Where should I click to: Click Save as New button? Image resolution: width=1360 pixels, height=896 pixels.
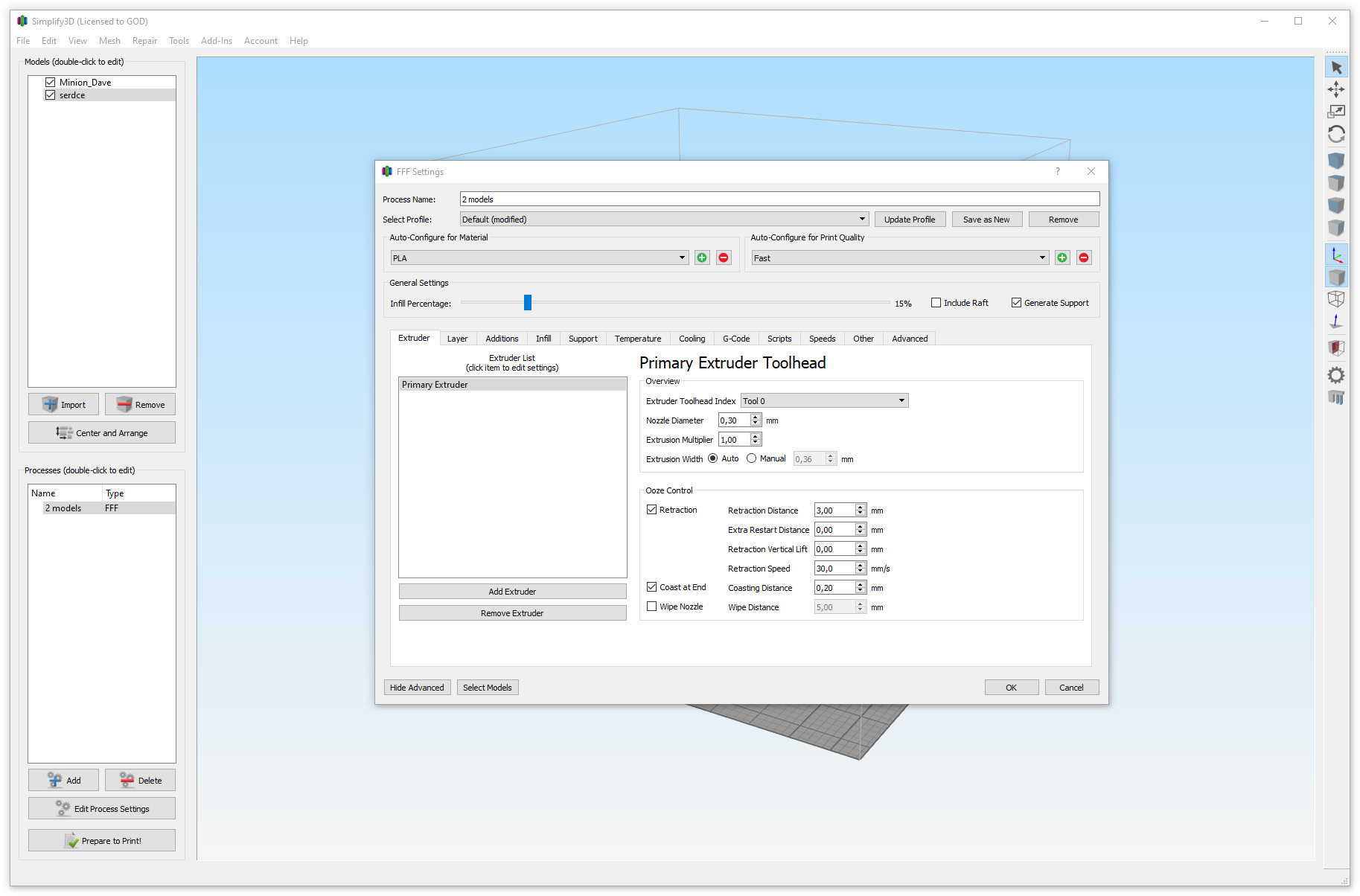[986, 220]
